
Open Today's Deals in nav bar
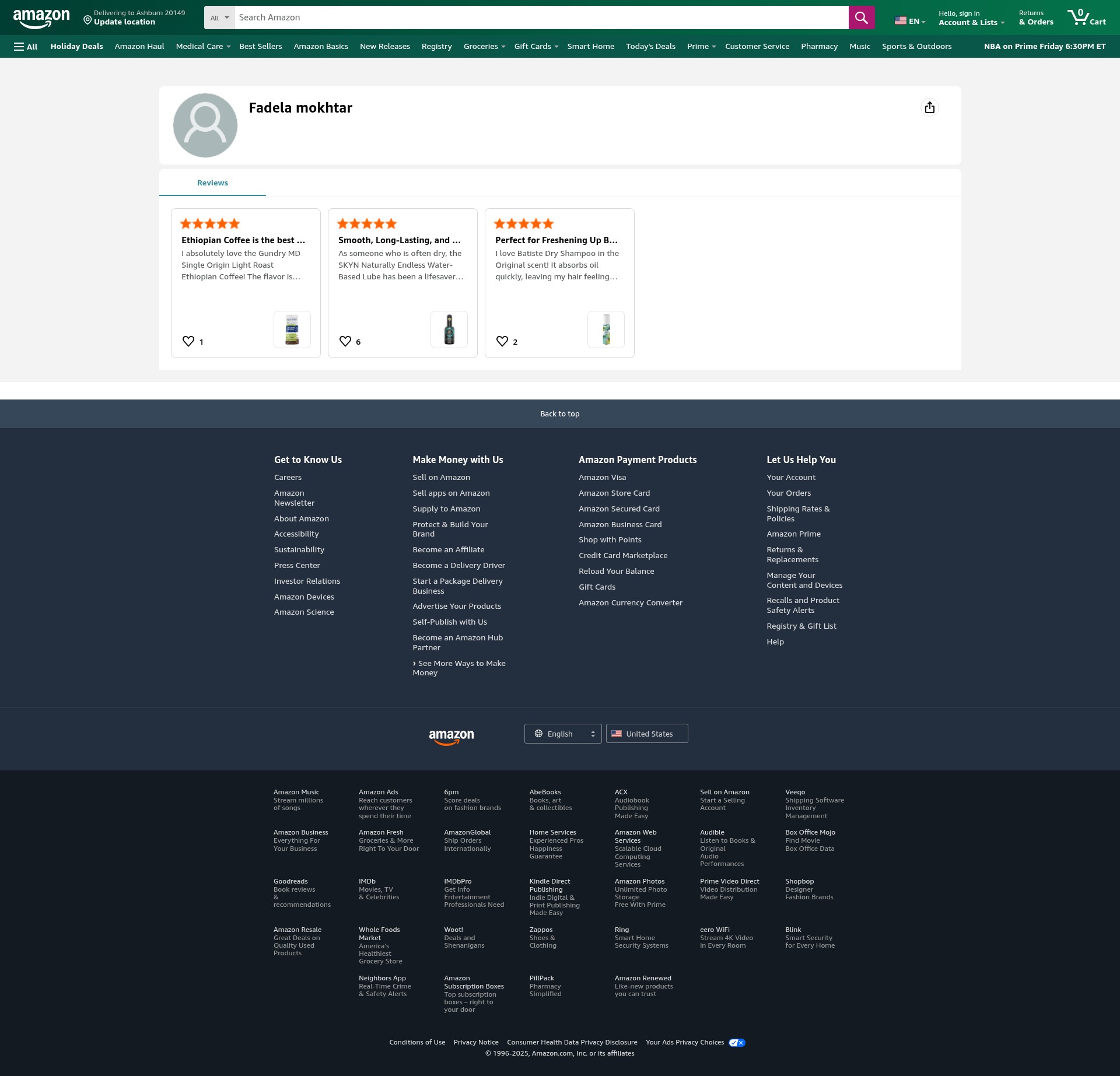point(650,47)
